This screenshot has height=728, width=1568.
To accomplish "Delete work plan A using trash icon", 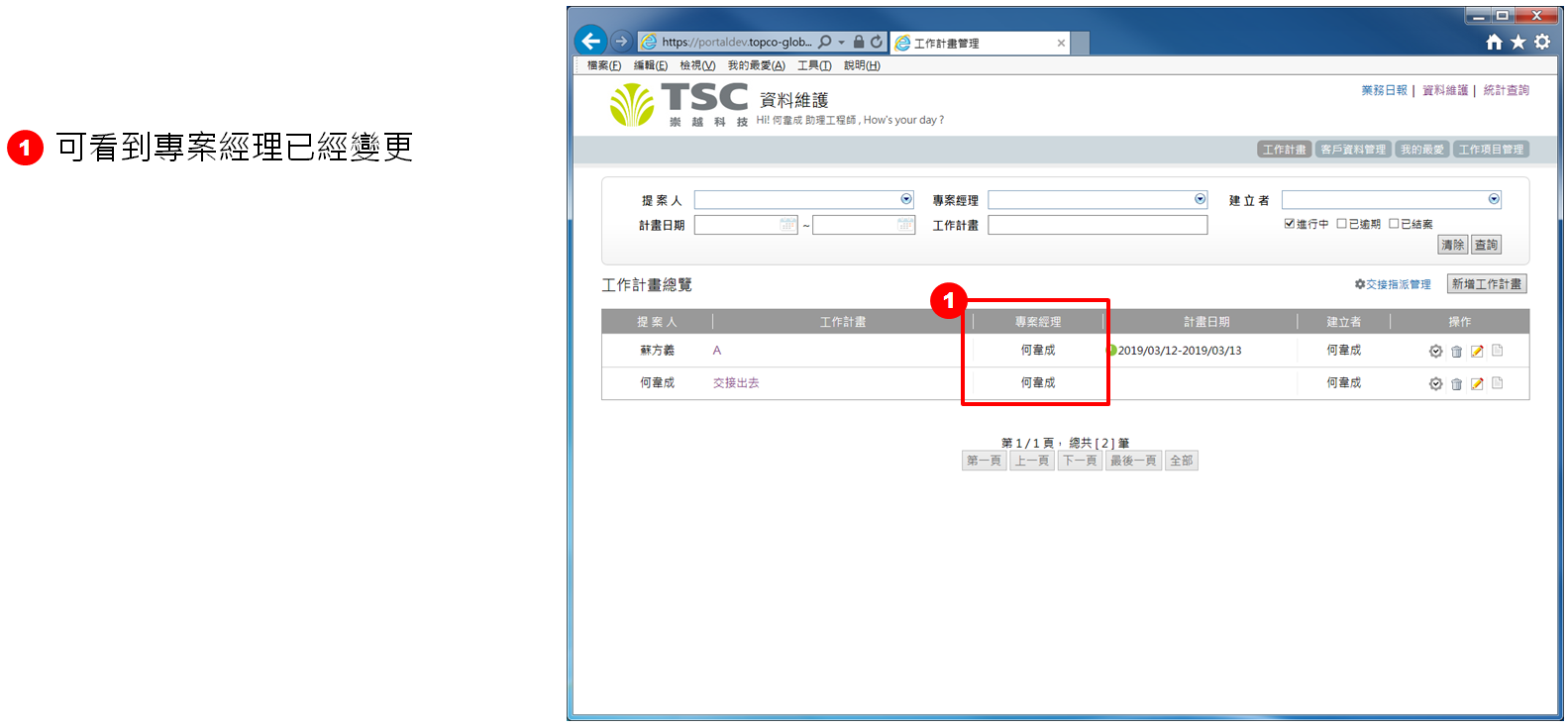I will tap(1456, 352).
